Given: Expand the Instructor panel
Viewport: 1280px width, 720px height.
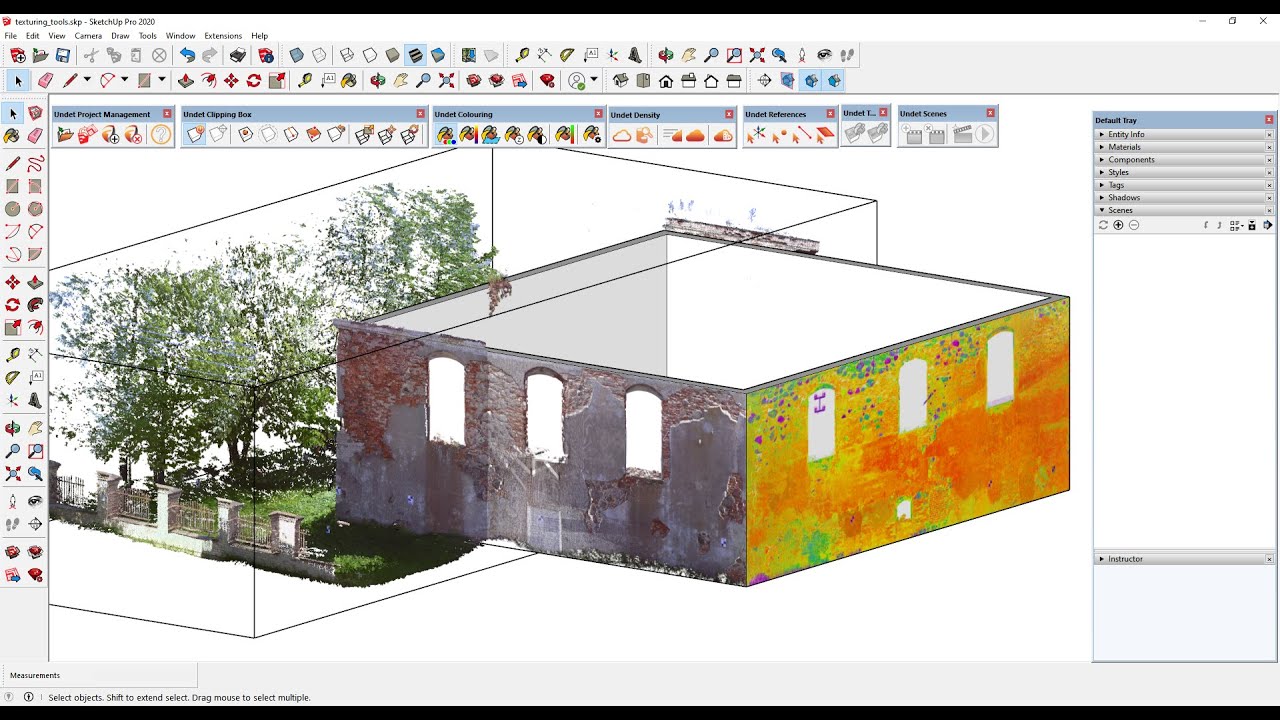Looking at the screenshot, I should tap(1184, 559).
